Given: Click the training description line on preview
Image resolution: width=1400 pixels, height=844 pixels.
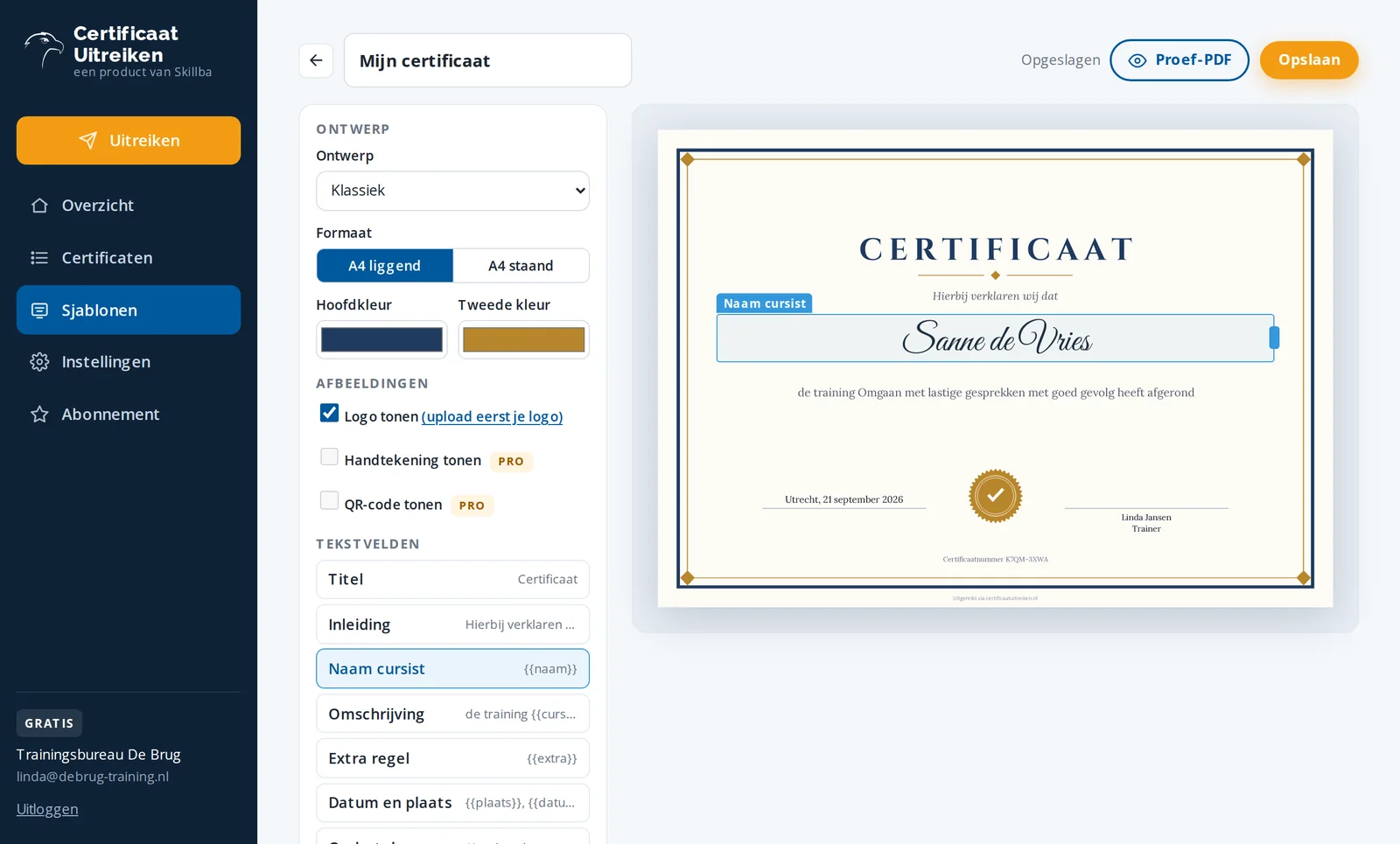Looking at the screenshot, I should tap(996, 393).
